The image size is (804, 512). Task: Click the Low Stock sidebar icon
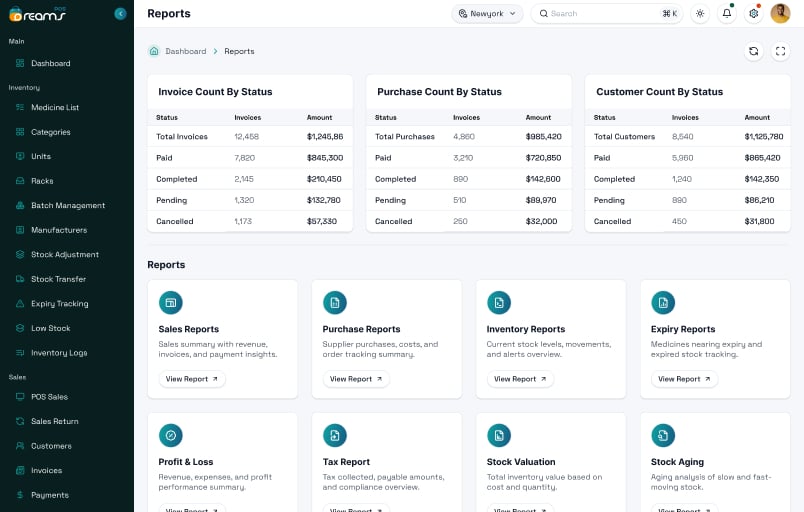tap(20, 329)
